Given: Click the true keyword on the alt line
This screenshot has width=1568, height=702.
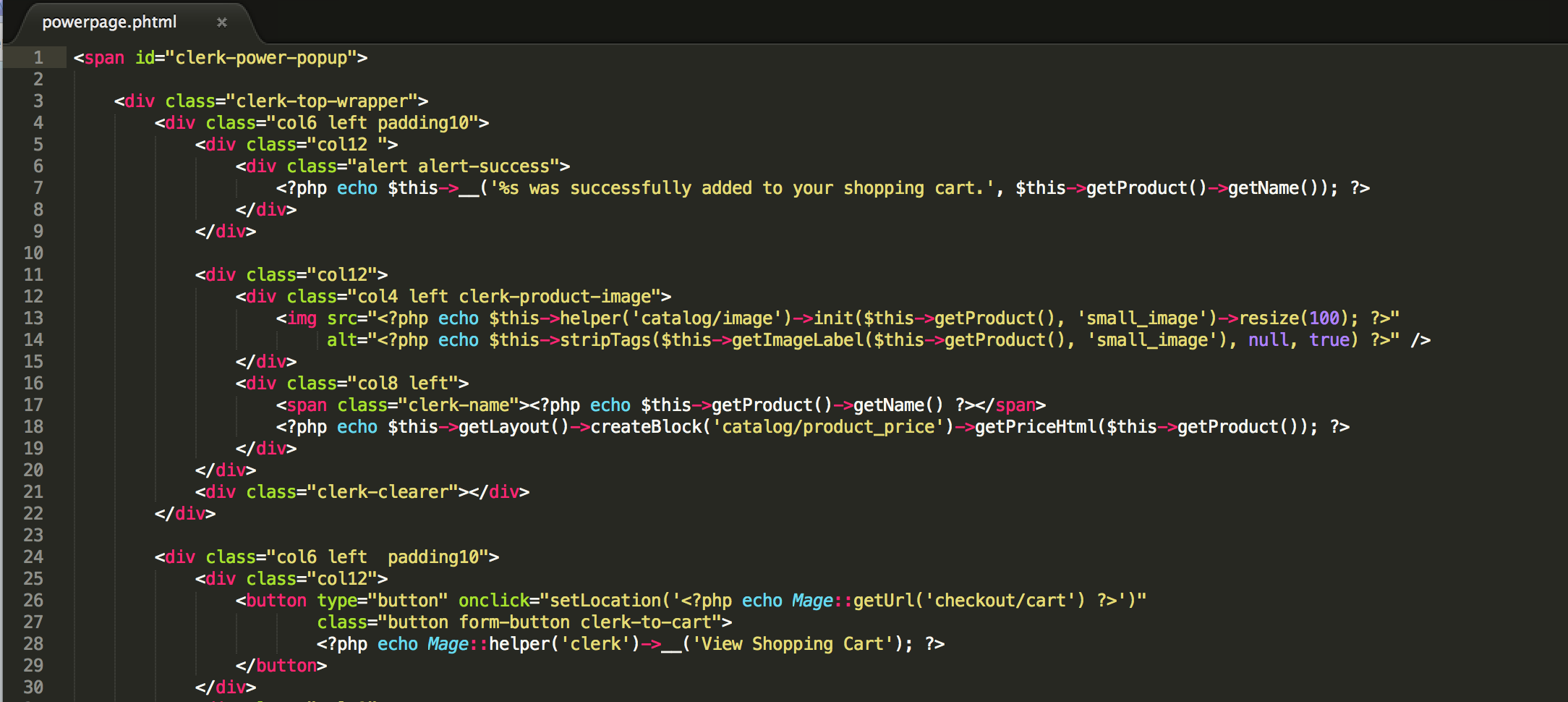Looking at the screenshot, I should point(1329,339).
